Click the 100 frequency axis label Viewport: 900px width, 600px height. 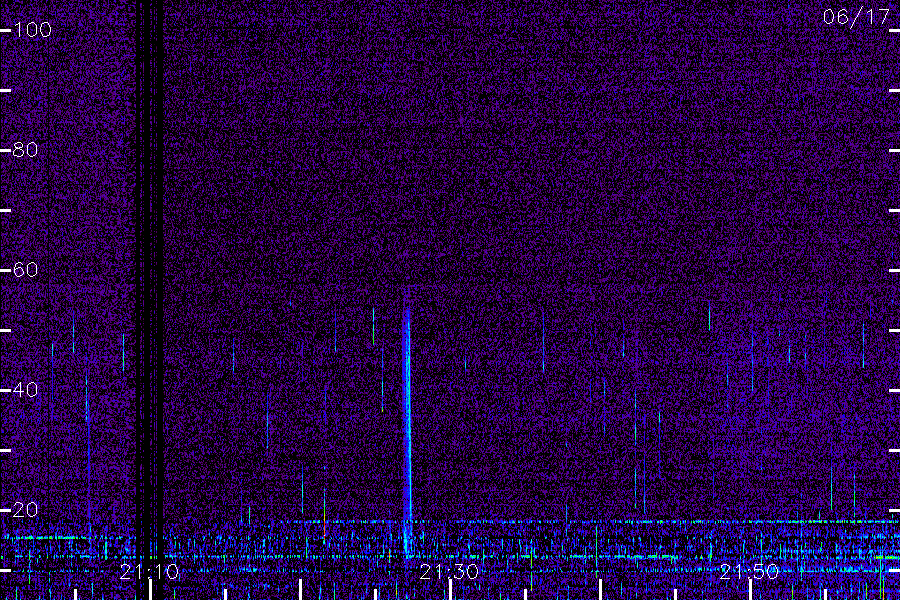tap(32, 30)
